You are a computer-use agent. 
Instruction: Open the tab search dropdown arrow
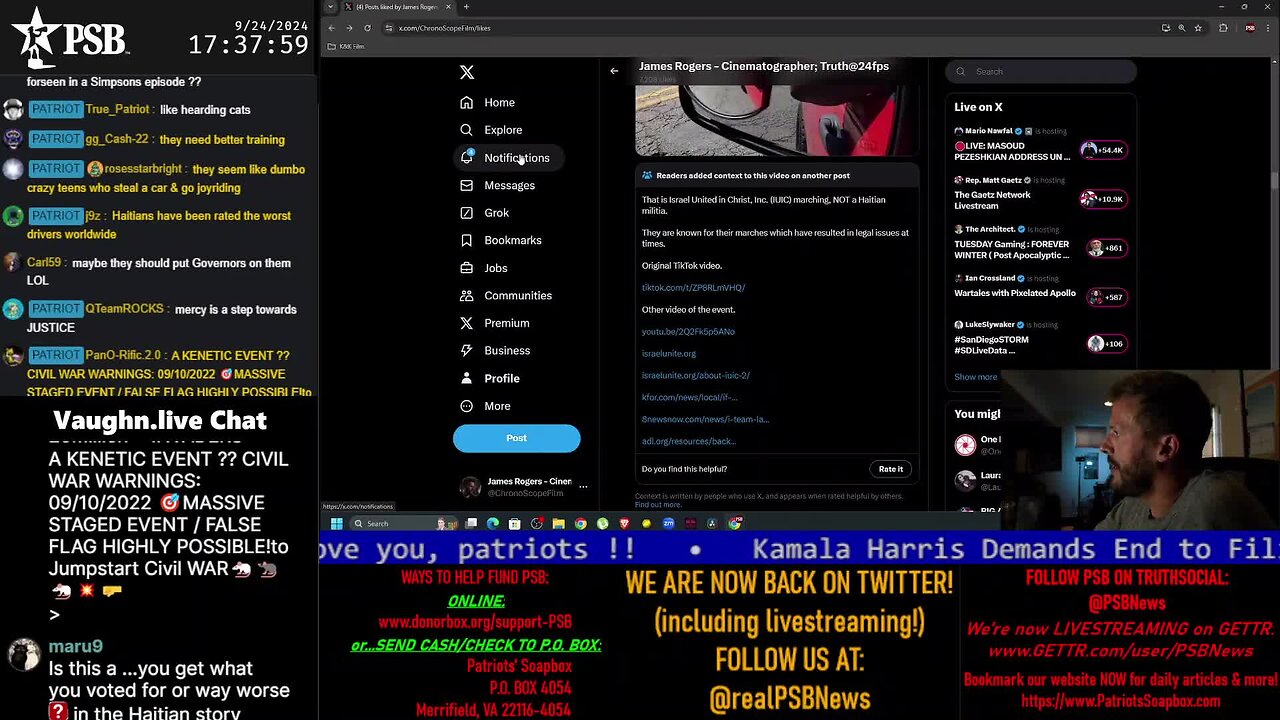coord(330,7)
